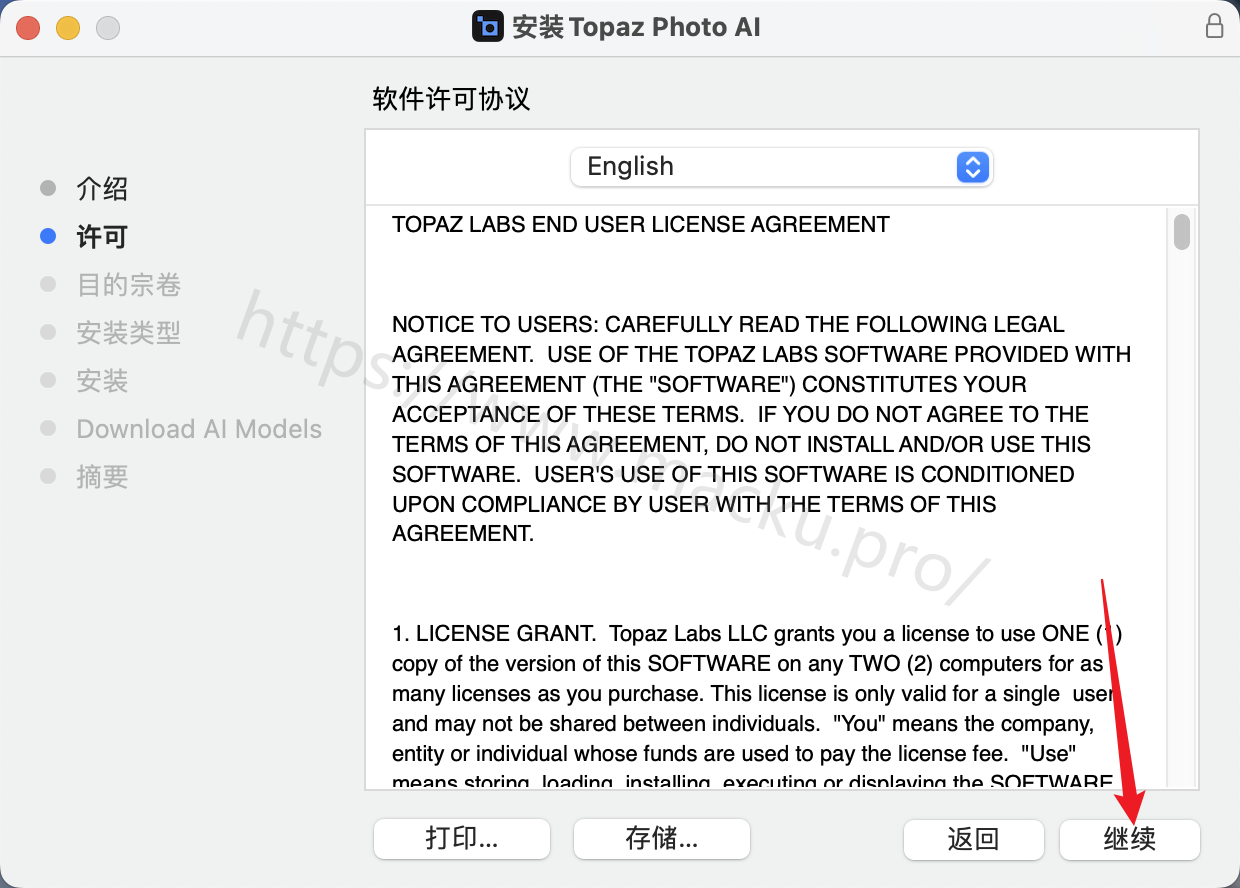Screen dimensions: 1240x888
Task: Open the English language dropdown
Action: point(781,167)
